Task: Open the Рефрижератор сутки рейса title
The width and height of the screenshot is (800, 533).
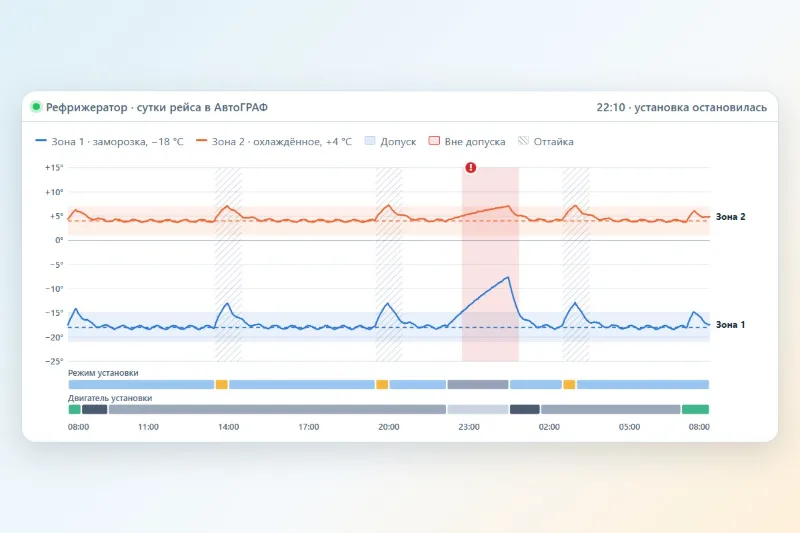Action: coord(157,107)
